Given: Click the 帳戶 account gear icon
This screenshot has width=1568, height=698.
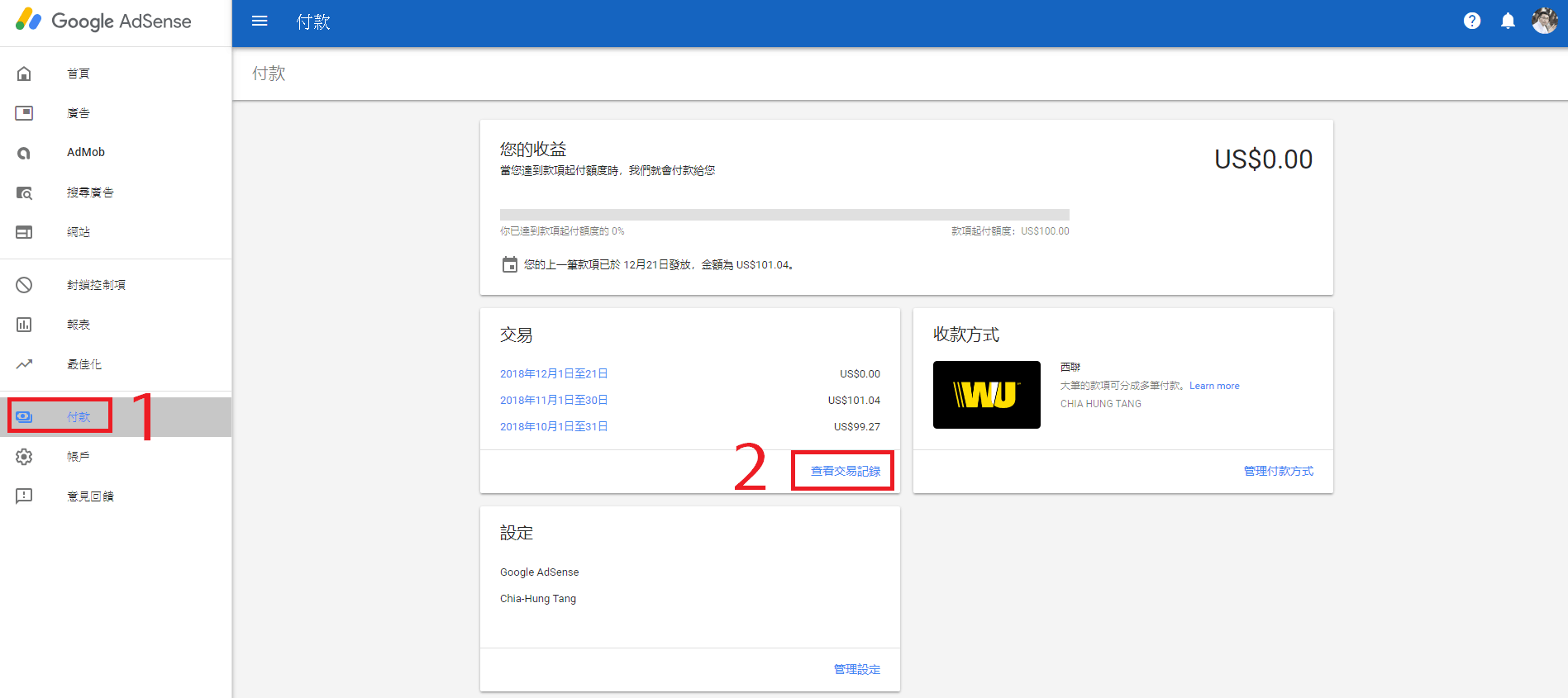Looking at the screenshot, I should click(x=24, y=457).
